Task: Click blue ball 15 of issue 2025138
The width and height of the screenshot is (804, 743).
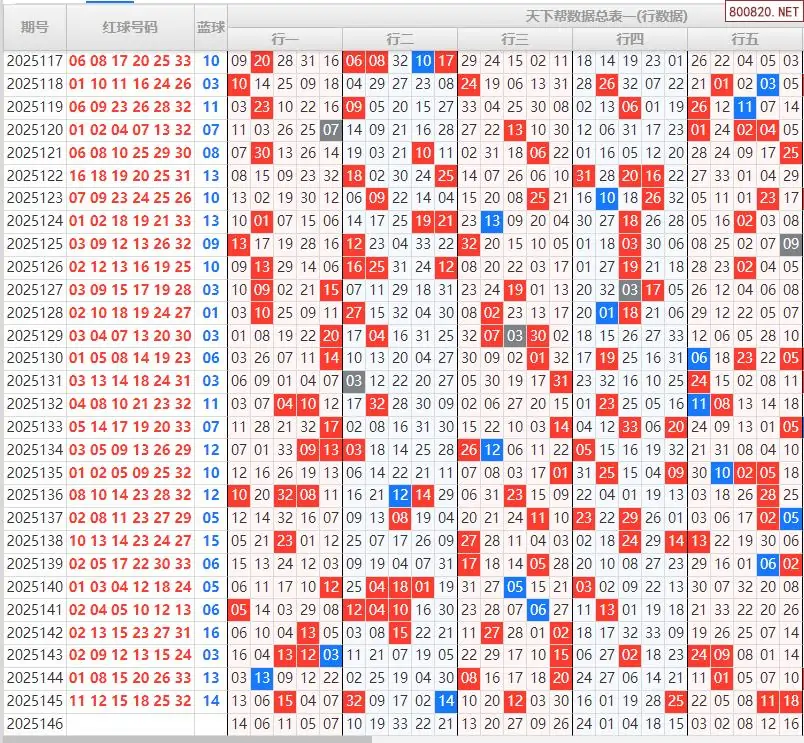Action: [x=210, y=541]
